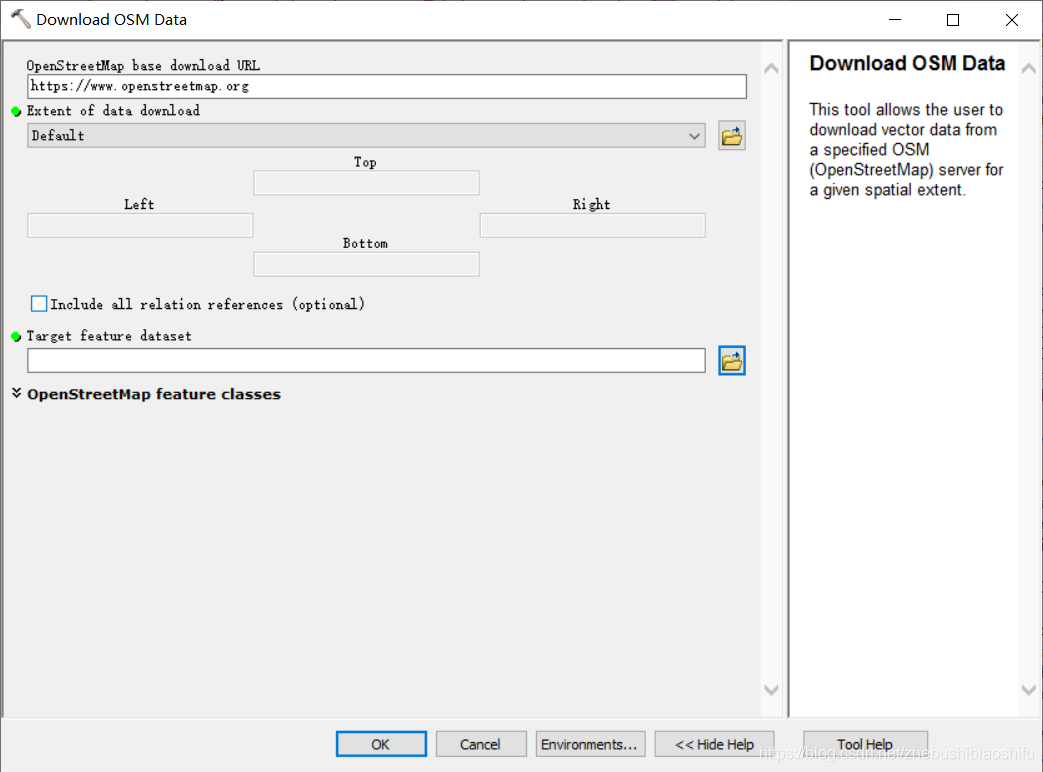1043x772 pixels.
Task: Click the 'Extent of data download' label
Action: [x=113, y=110]
